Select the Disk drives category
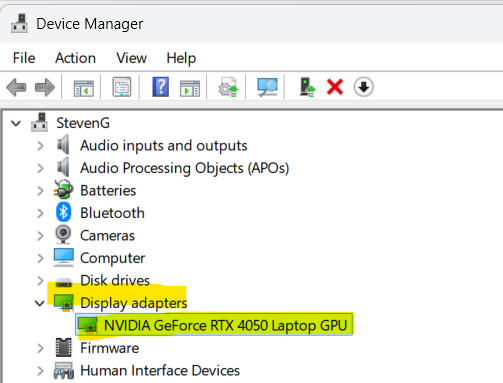 click(115, 281)
